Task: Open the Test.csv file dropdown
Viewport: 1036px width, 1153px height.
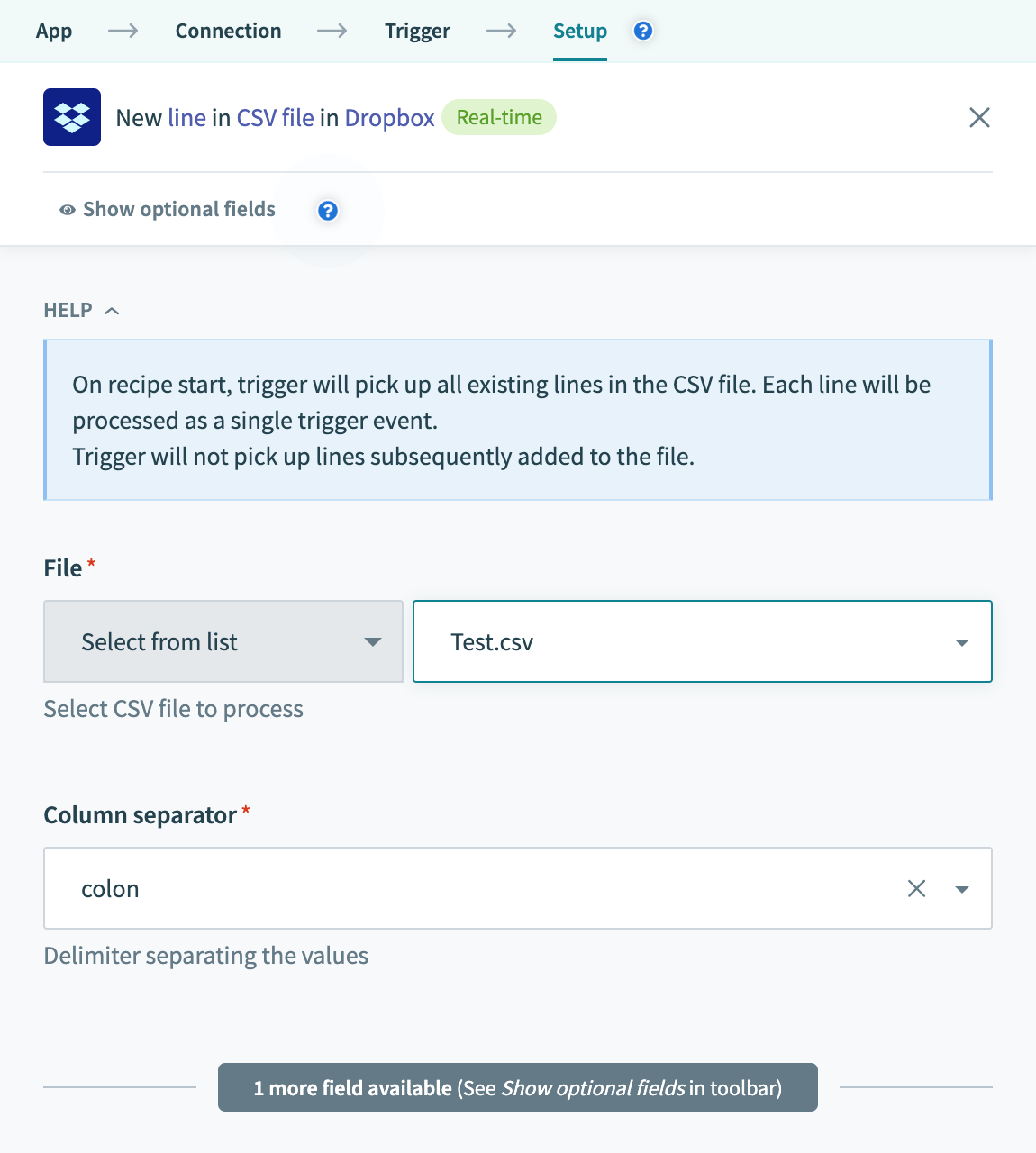Action: [961, 641]
